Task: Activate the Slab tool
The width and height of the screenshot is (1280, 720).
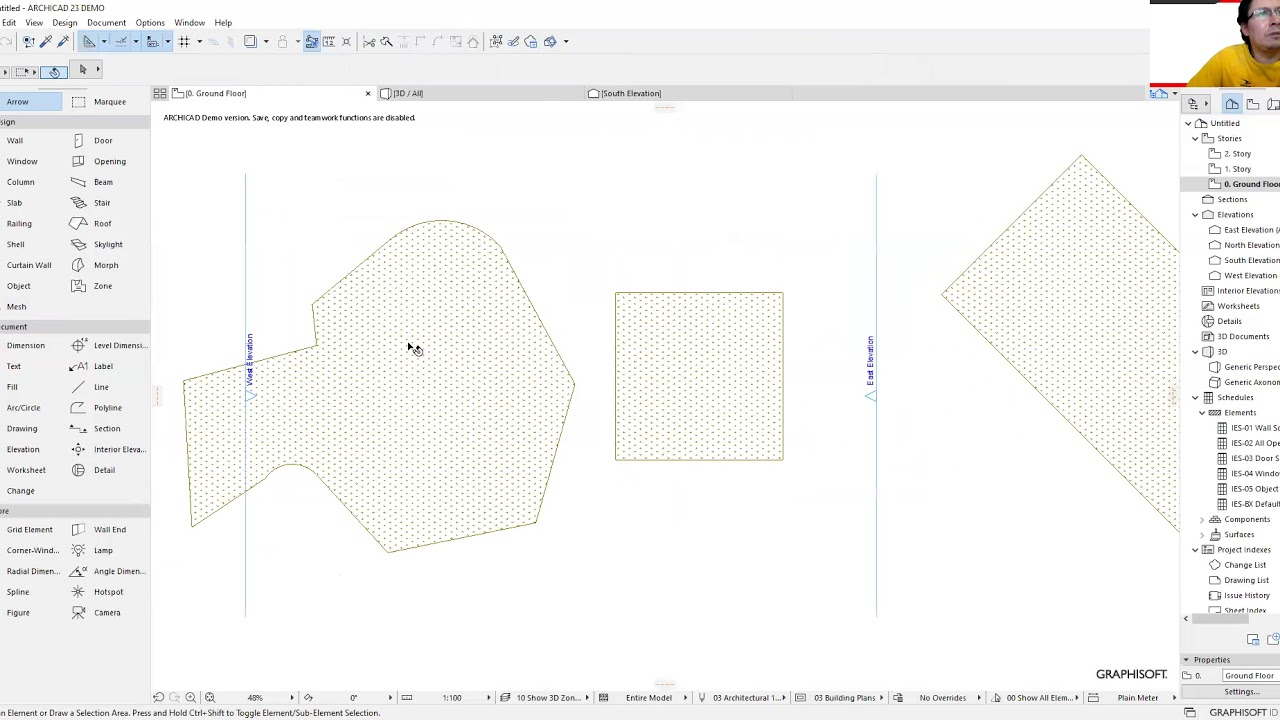Action: click(x=14, y=203)
